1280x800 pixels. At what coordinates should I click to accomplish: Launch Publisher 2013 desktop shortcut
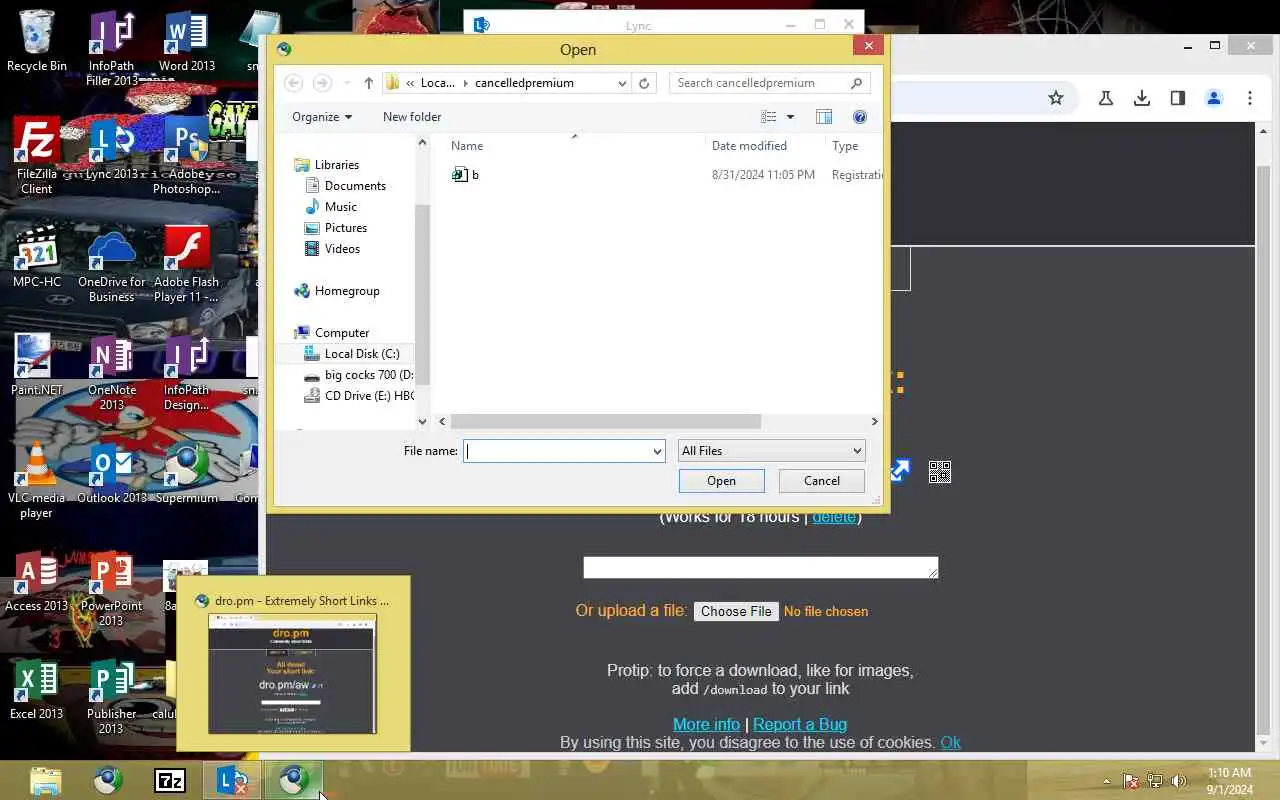click(111, 696)
